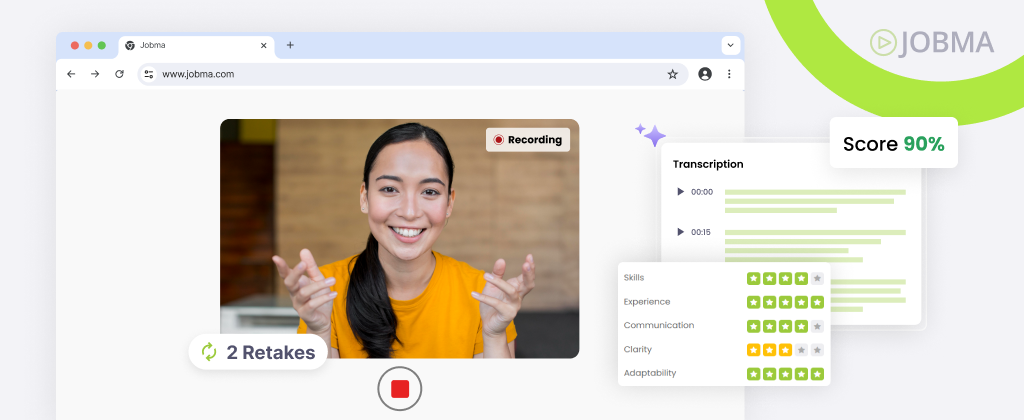Click the first star in Skills row
The width and height of the screenshot is (1024, 420).
(x=754, y=279)
